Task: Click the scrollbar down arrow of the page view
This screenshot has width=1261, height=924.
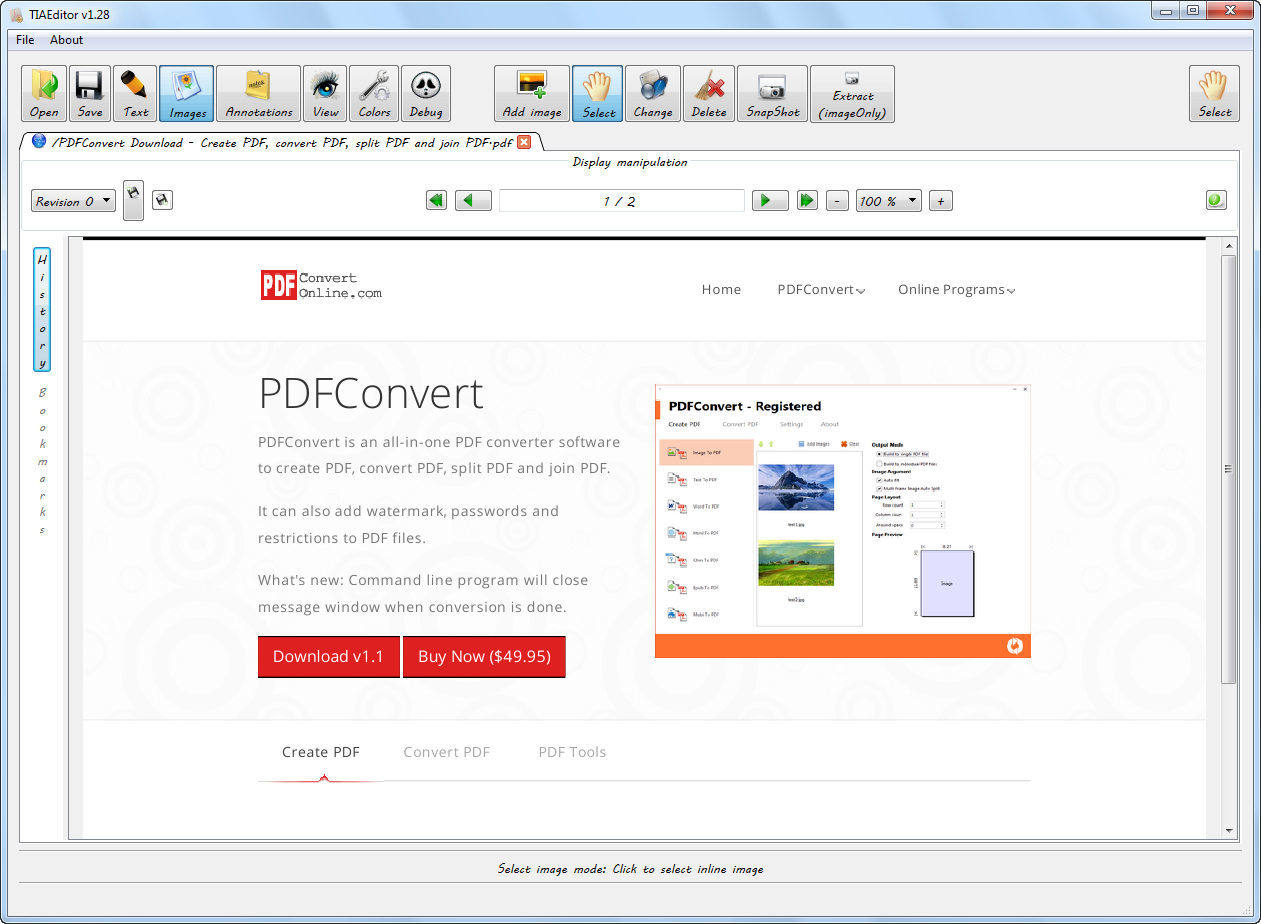Action: pyautogui.click(x=1229, y=831)
